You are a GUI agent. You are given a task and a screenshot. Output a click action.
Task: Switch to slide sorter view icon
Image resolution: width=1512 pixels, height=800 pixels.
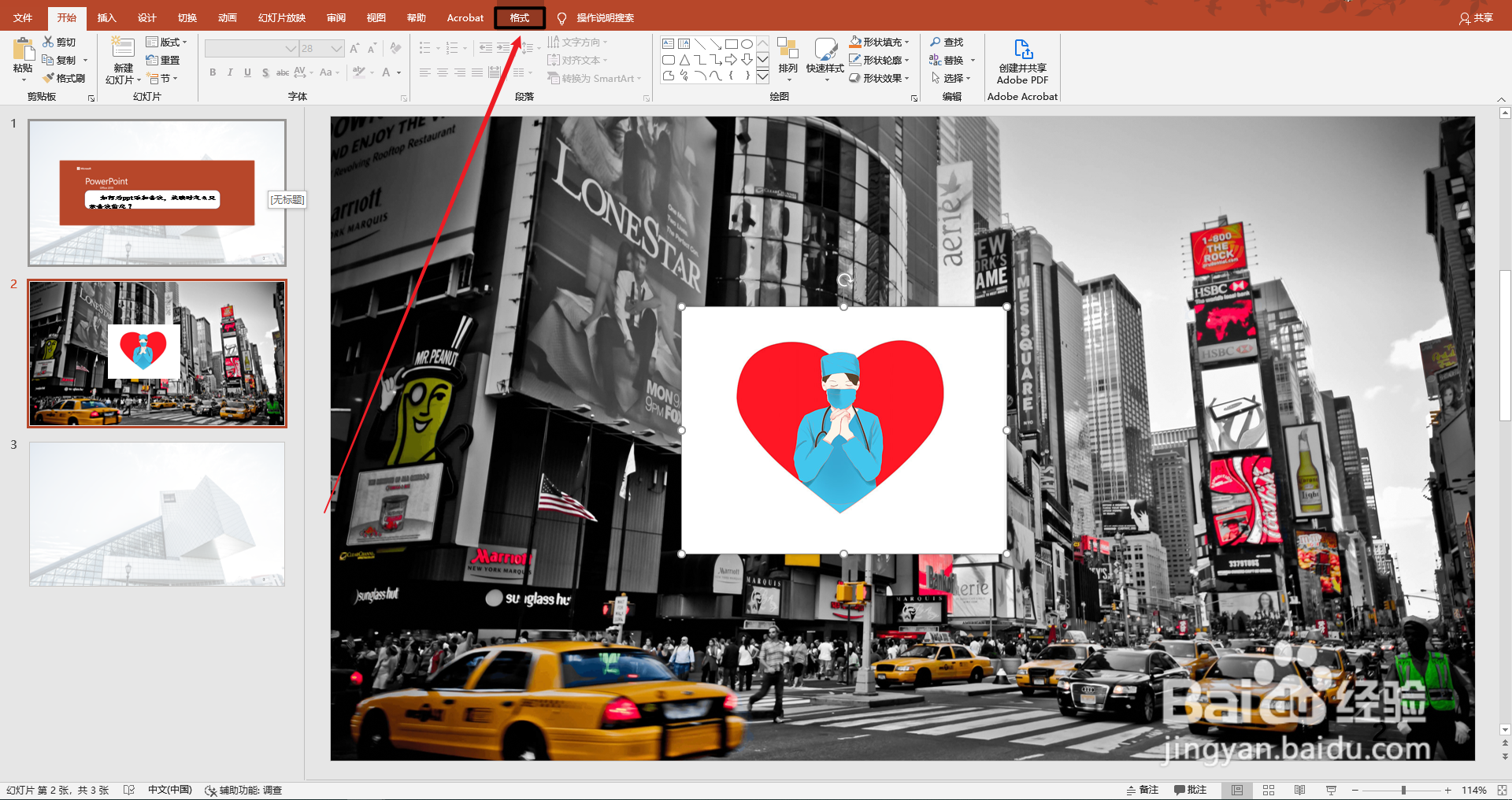pos(1269,790)
